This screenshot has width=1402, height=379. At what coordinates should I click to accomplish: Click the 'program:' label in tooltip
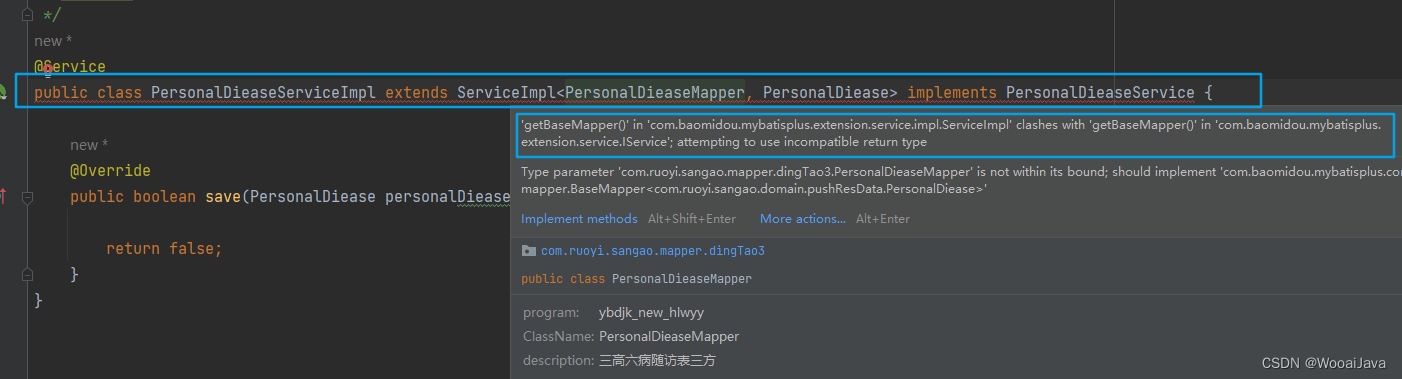(x=551, y=313)
